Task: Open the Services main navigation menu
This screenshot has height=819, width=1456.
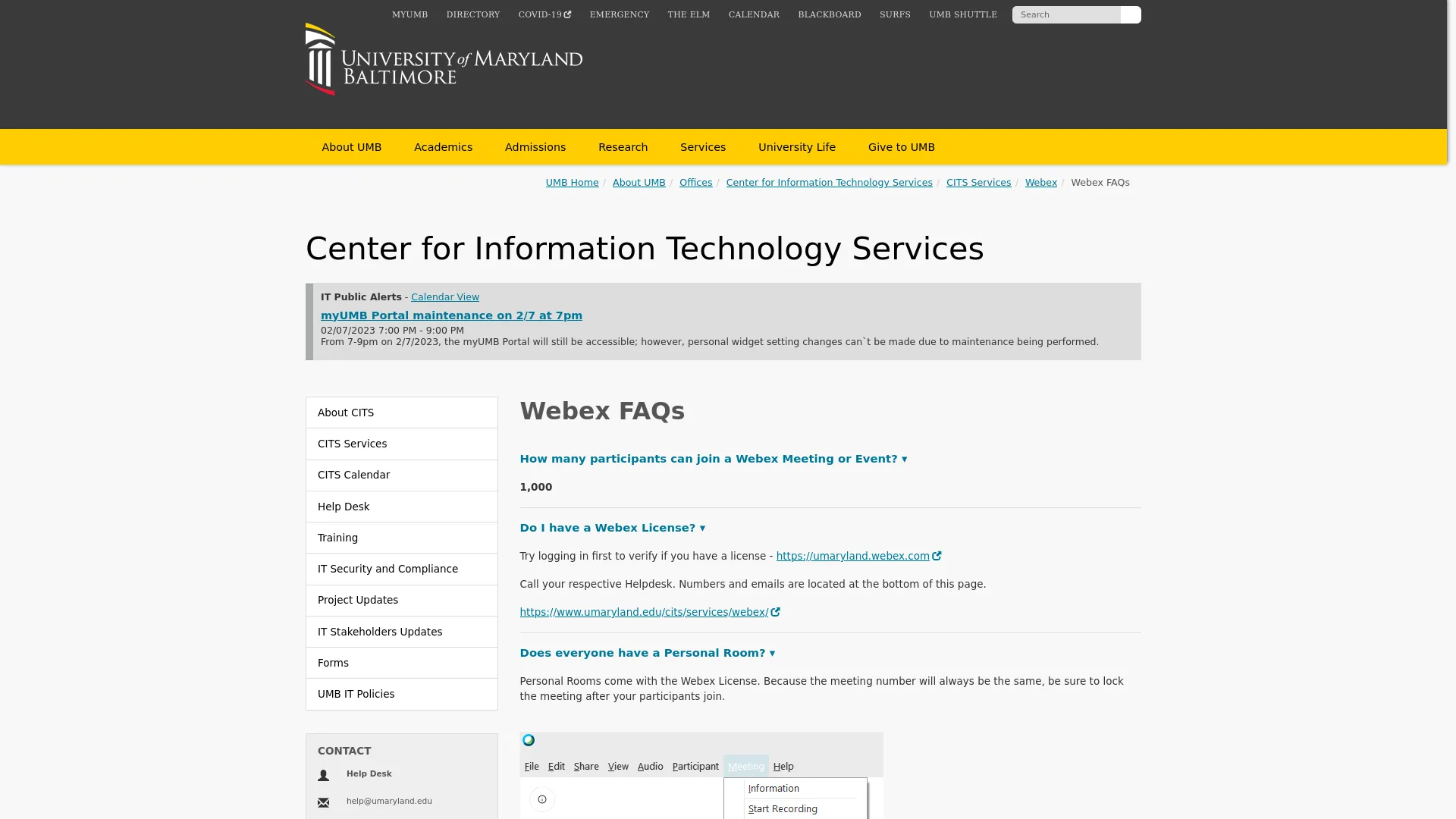Action: pyautogui.click(x=702, y=147)
